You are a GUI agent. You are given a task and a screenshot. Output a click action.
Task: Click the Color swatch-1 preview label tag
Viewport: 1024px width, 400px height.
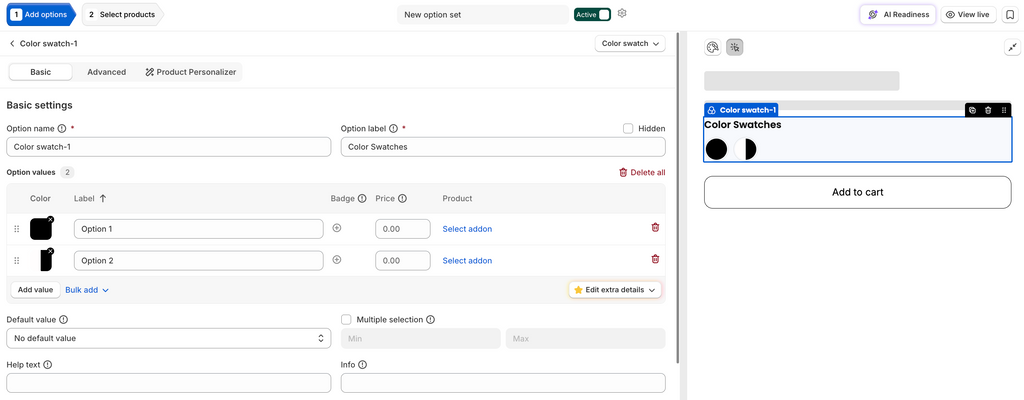(x=741, y=110)
